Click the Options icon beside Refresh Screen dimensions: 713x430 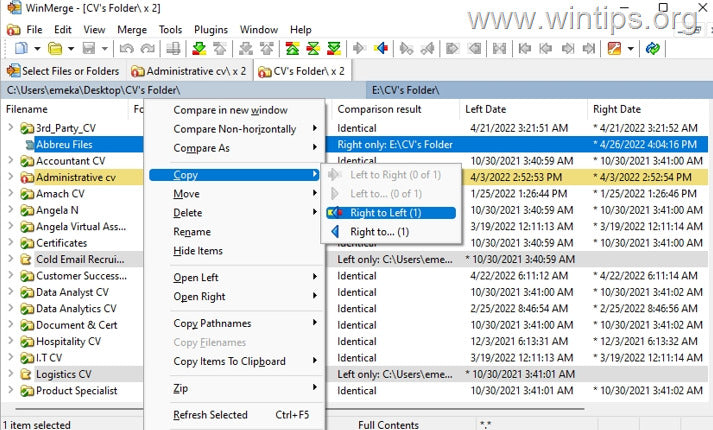pyautogui.click(x=616, y=48)
